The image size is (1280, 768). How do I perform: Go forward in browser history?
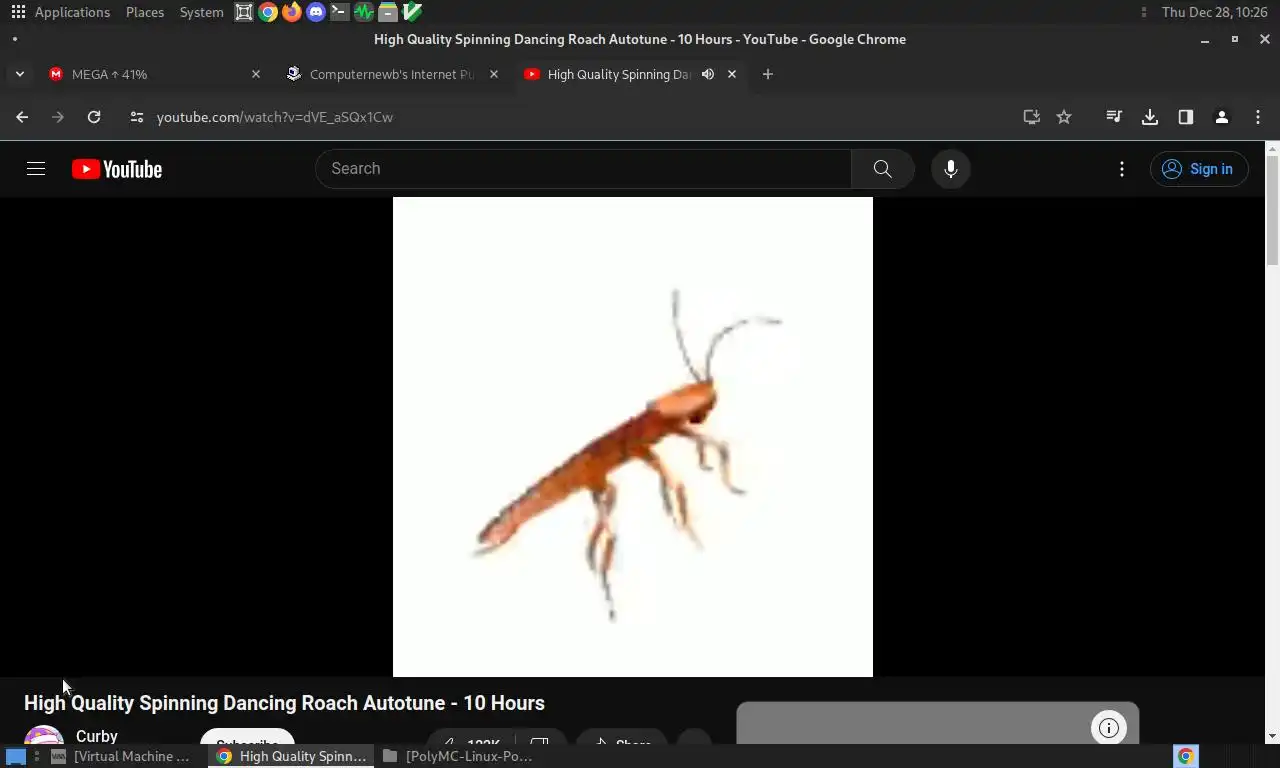58,117
